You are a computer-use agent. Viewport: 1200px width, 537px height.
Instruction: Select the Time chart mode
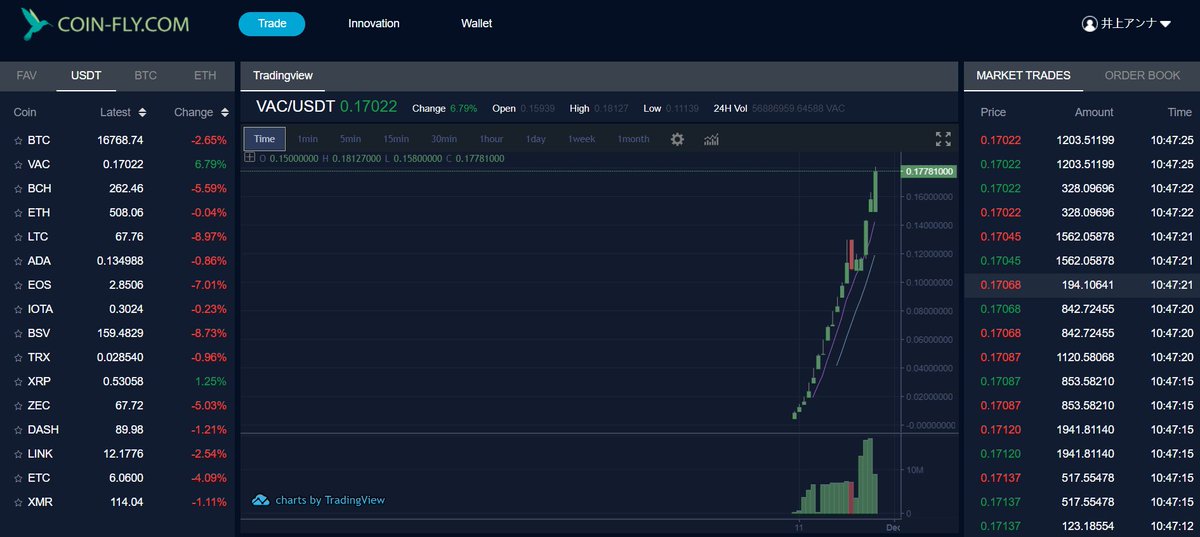(265, 139)
